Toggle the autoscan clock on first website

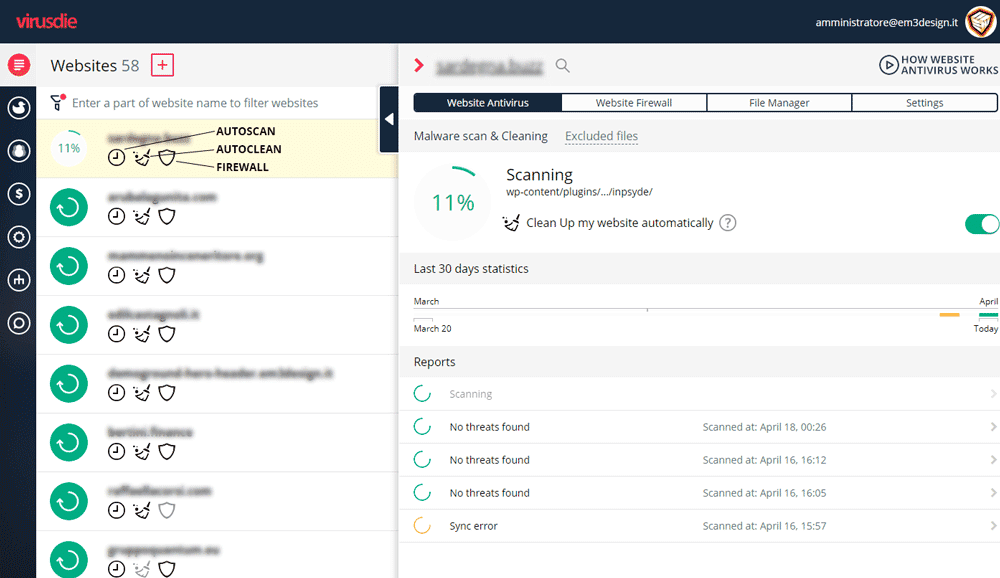(x=117, y=157)
